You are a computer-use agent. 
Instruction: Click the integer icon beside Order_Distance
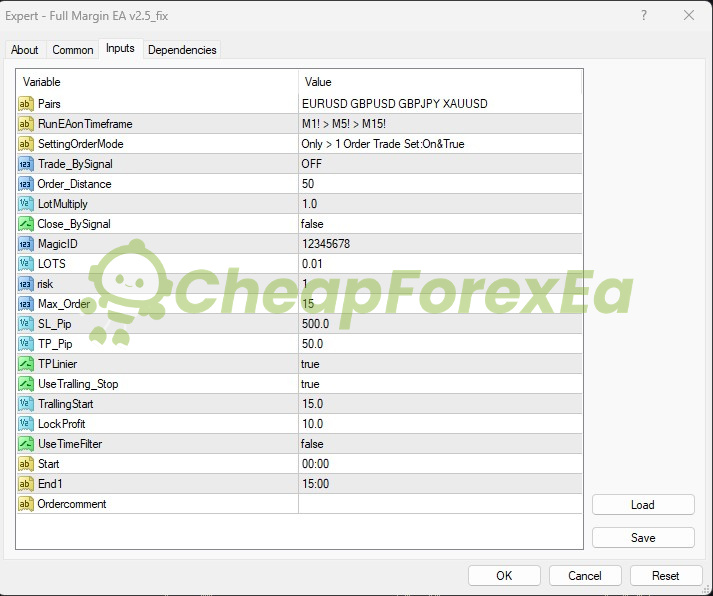26,184
